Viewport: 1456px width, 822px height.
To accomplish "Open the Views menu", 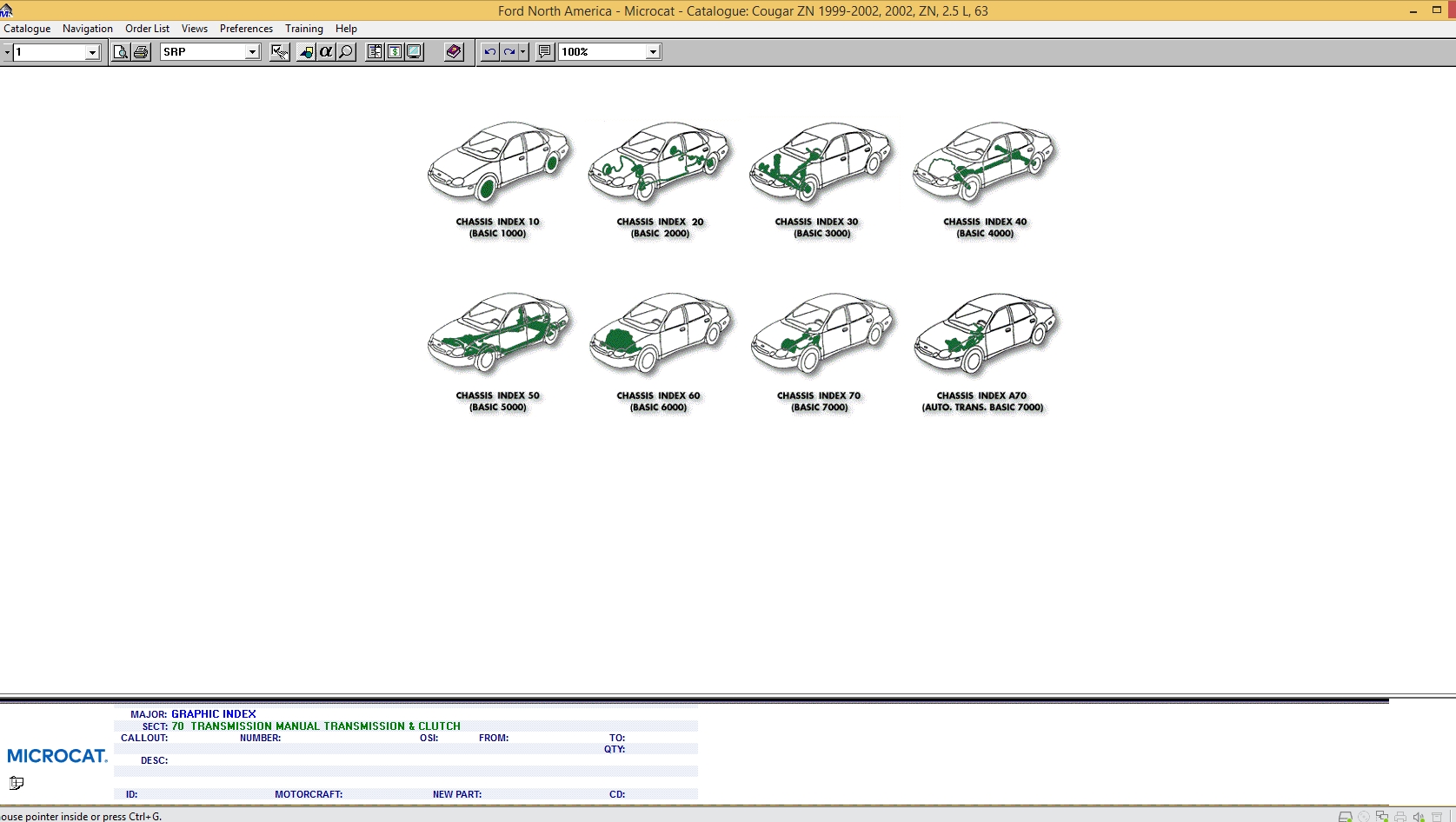I will [195, 29].
